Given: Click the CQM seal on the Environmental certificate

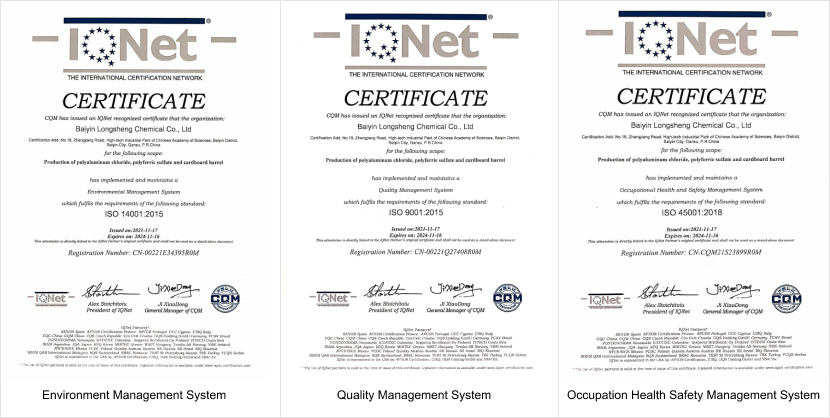Looking at the screenshot, I should pos(225,298).
